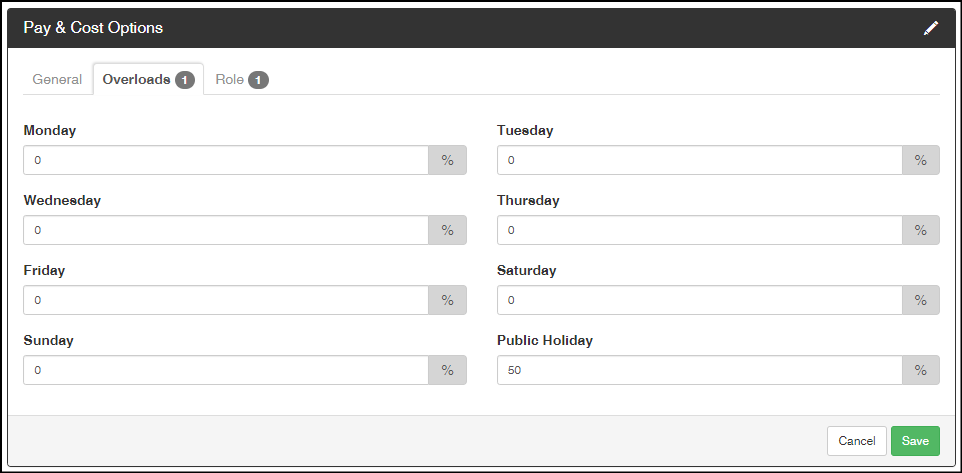This screenshot has height=473, width=962.
Task: Click the Tuesday percentage input field
Action: point(699,160)
